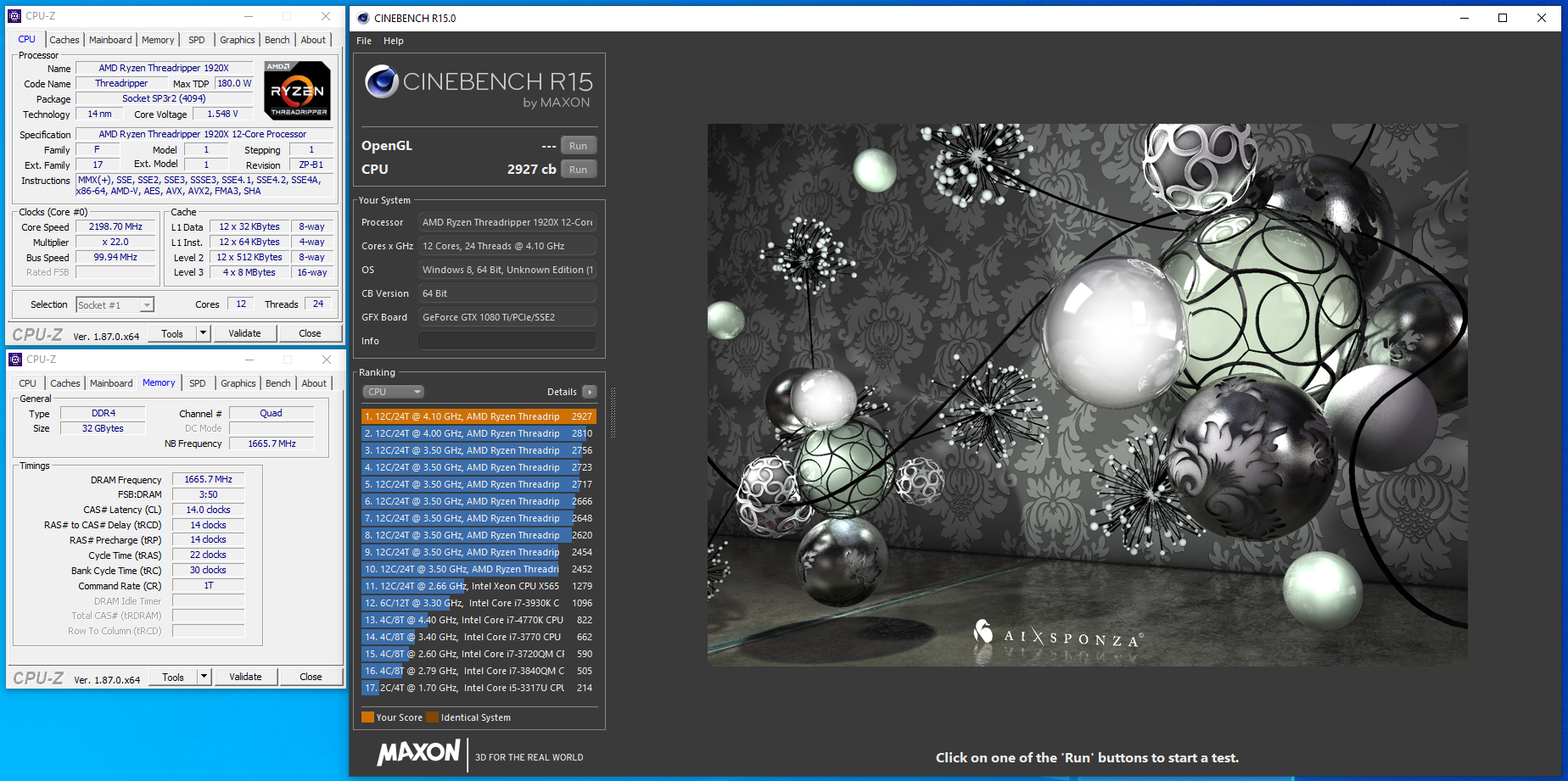This screenshot has height=781, width=1568.
Task: Click the Cinebench R15 sphere logo
Action: coord(382,81)
